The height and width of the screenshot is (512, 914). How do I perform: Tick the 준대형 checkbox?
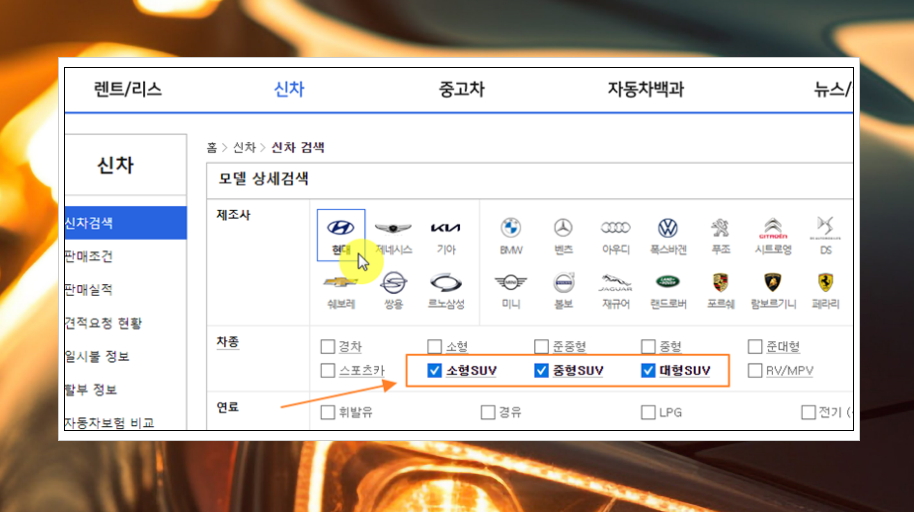point(755,346)
